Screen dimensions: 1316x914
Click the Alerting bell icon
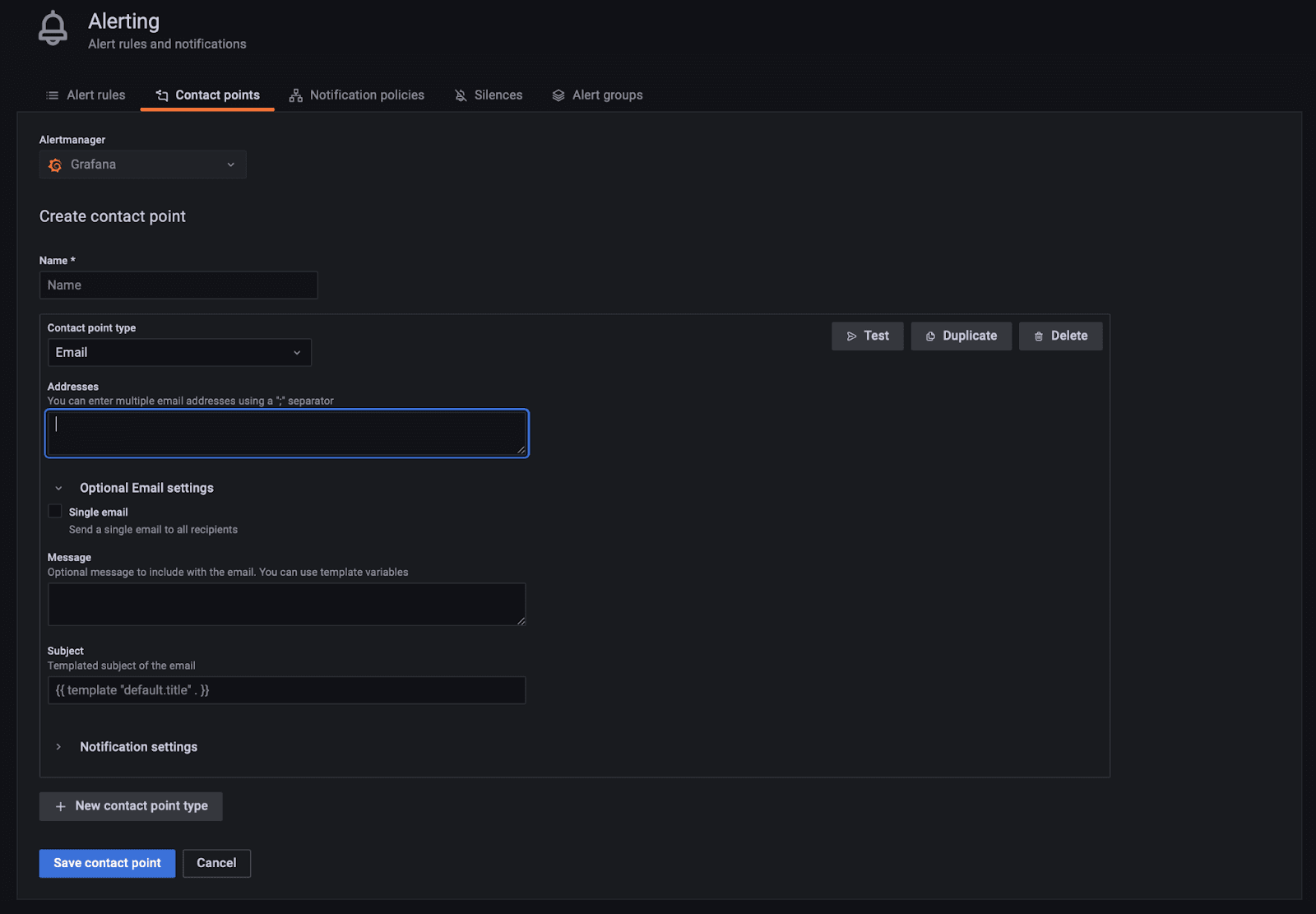pyautogui.click(x=53, y=29)
